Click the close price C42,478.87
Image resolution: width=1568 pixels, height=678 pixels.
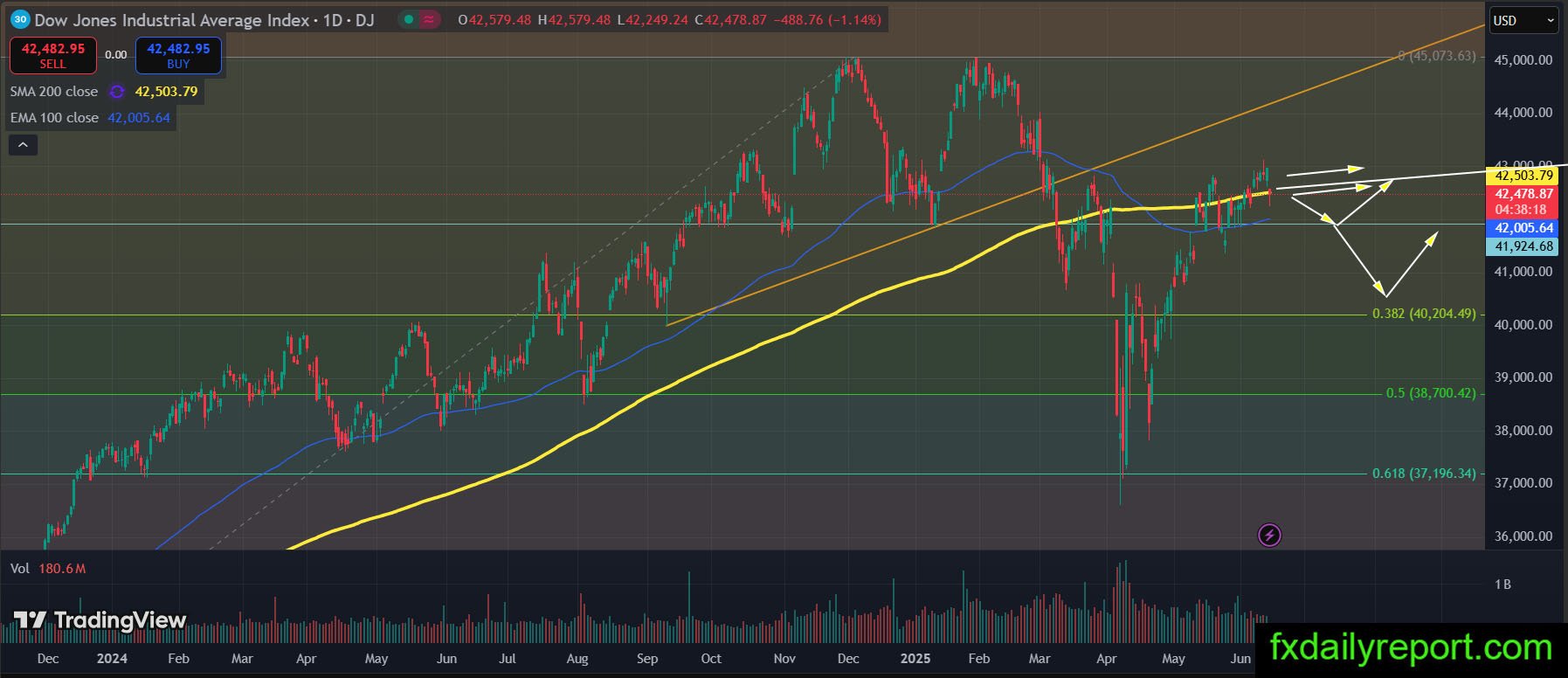pos(730,19)
